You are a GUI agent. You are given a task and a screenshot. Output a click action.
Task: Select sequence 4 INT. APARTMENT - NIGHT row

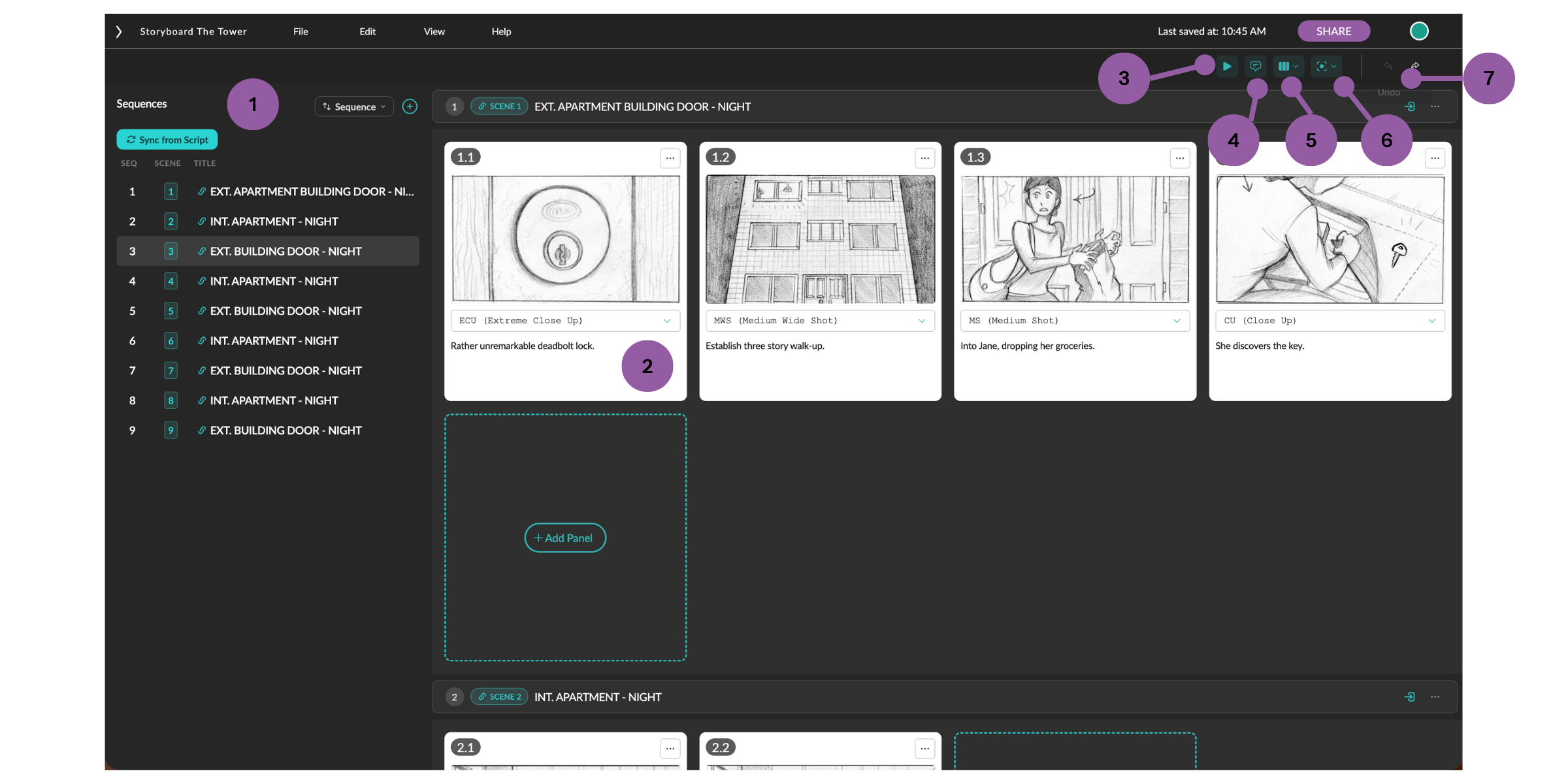pyautogui.click(x=268, y=282)
